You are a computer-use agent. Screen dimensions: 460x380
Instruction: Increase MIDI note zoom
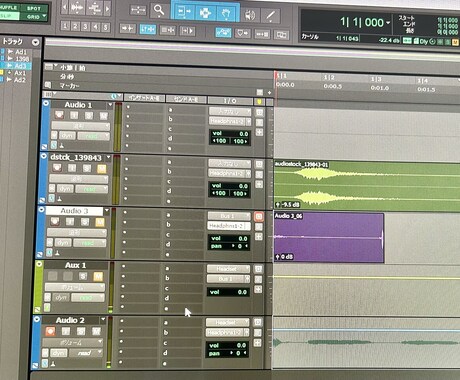coord(95,8)
